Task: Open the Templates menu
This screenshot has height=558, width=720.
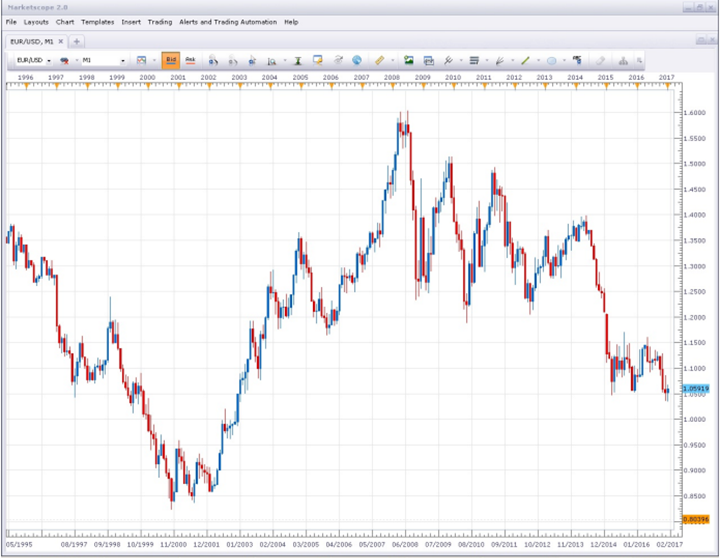Action: click(x=97, y=21)
